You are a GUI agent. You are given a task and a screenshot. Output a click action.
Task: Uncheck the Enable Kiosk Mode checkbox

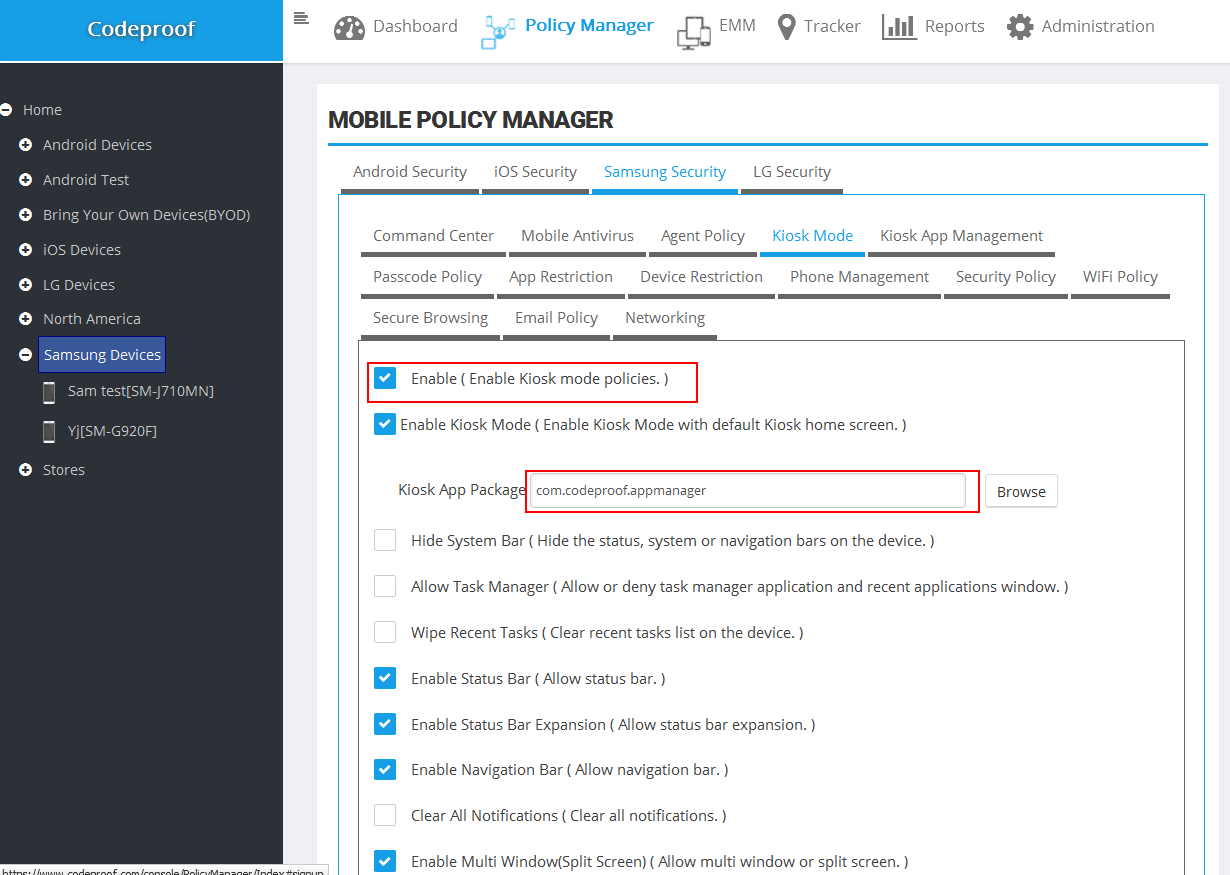pyautogui.click(x=385, y=424)
